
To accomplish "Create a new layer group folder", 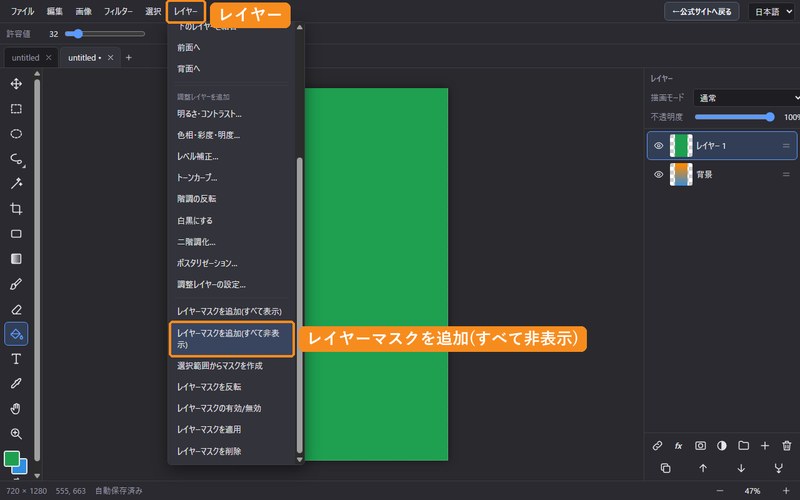I will 743,445.
